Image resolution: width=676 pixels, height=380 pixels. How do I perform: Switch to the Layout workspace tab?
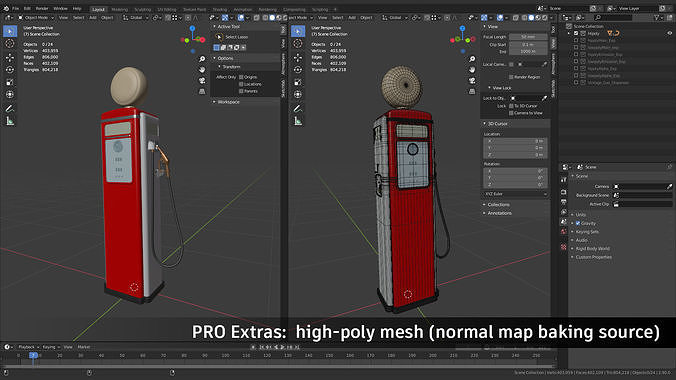(98, 9)
